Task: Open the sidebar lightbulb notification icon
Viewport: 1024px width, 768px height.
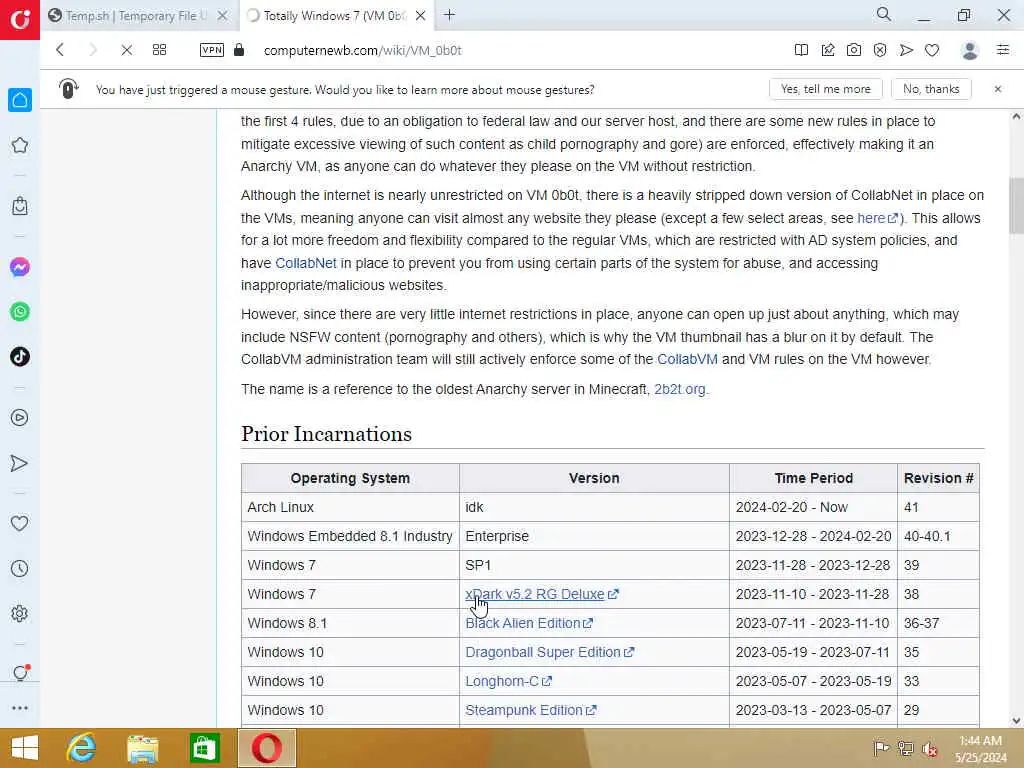Action: coord(21,672)
